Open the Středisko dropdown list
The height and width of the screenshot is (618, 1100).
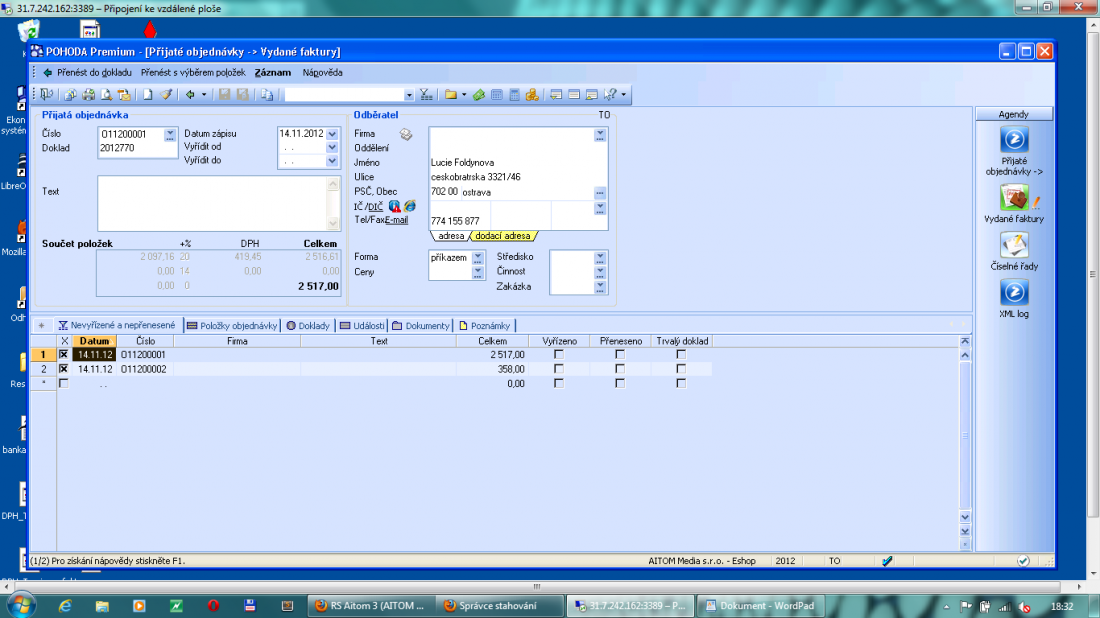tap(600, 257)
